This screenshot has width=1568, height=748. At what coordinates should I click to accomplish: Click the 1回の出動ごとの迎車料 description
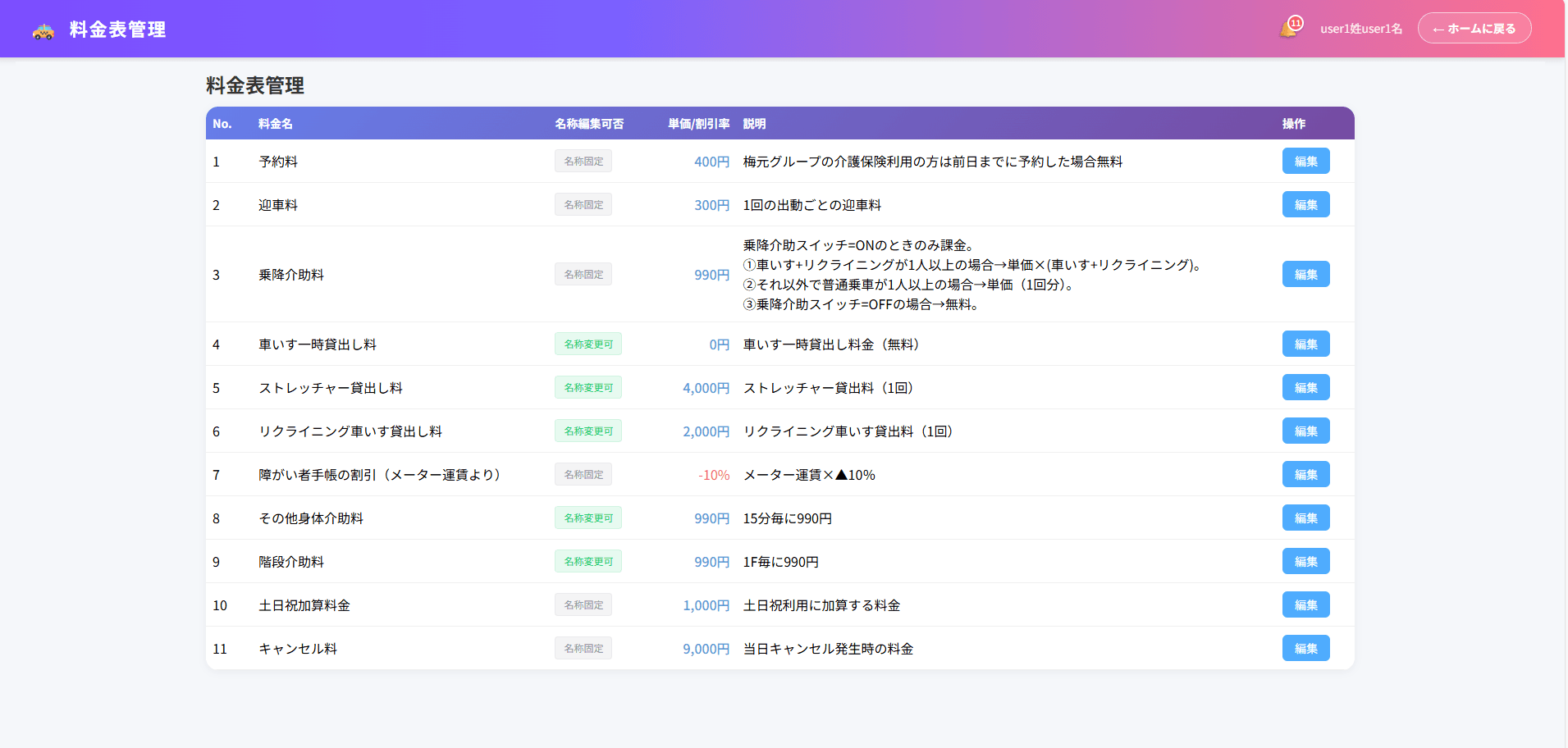tap(812, 205)
